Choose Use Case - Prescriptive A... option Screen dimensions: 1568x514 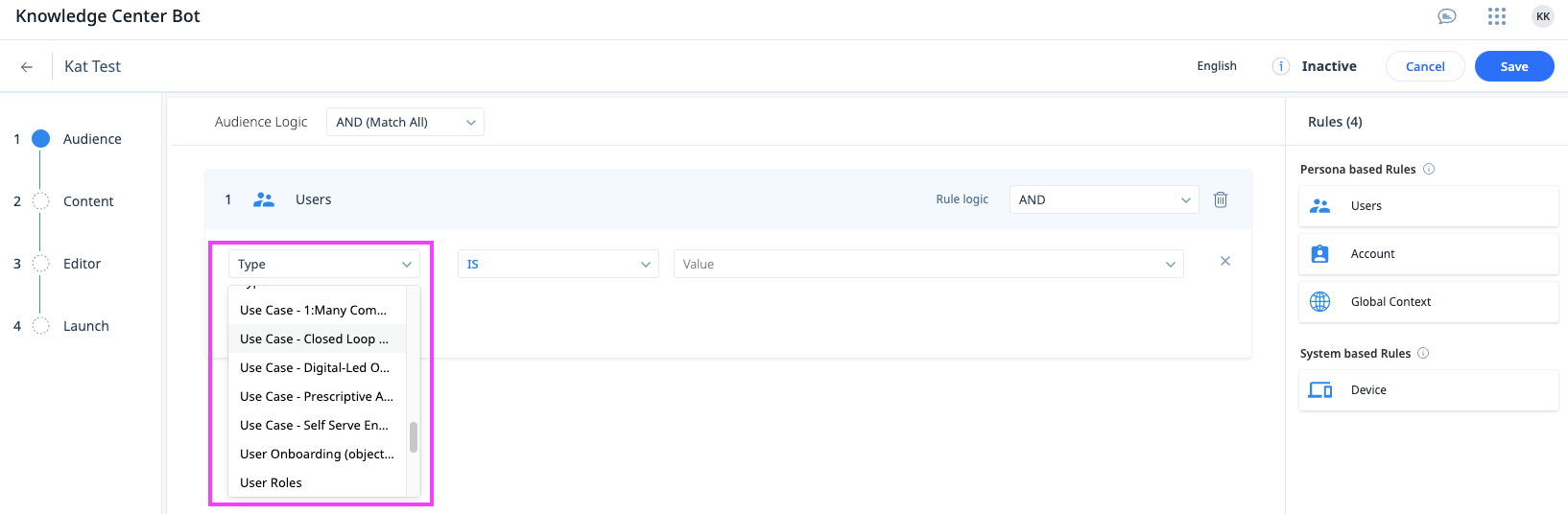coord(318,396)
